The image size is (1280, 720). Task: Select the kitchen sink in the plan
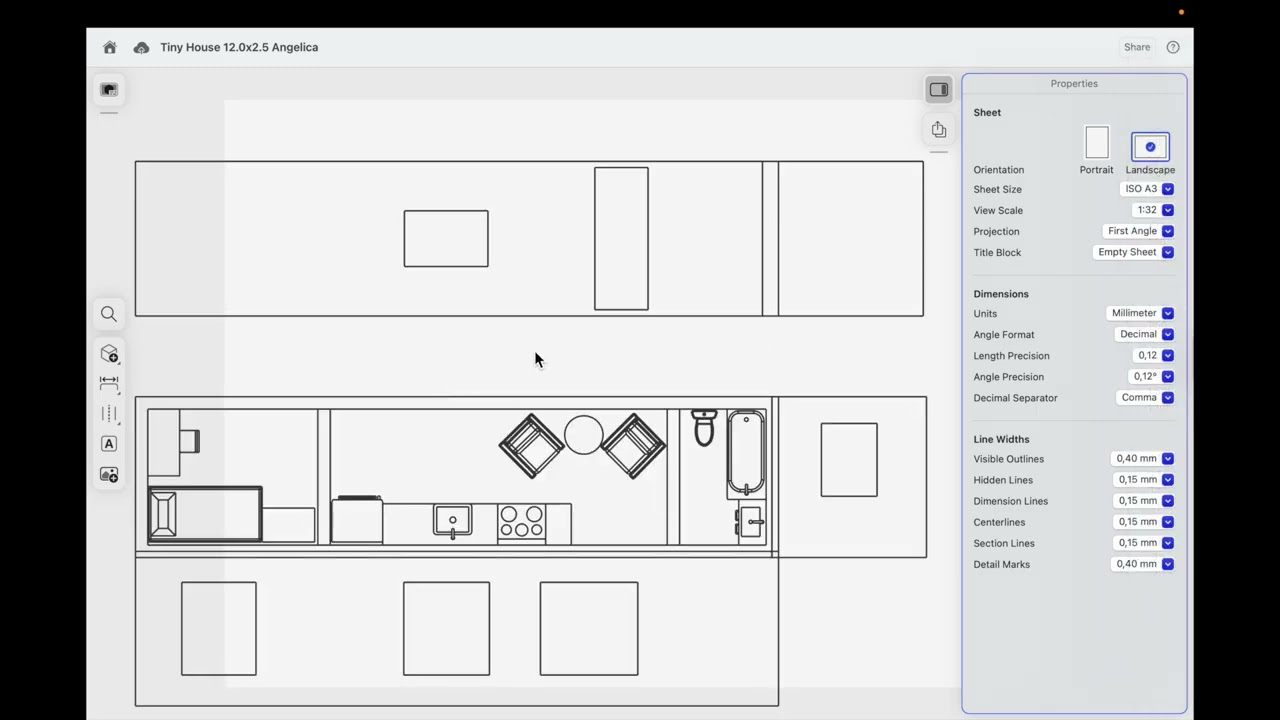452,522
